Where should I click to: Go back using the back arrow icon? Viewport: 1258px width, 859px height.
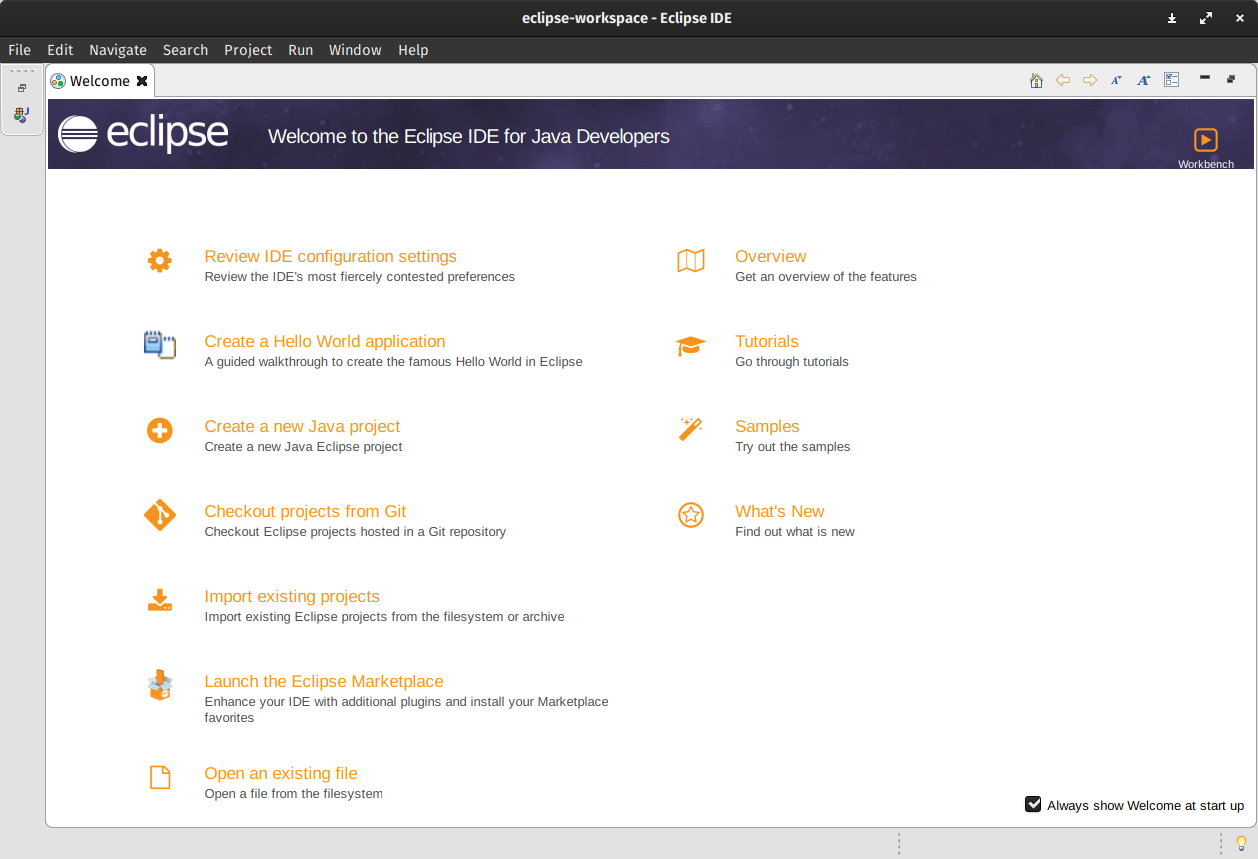[1063, 79]
